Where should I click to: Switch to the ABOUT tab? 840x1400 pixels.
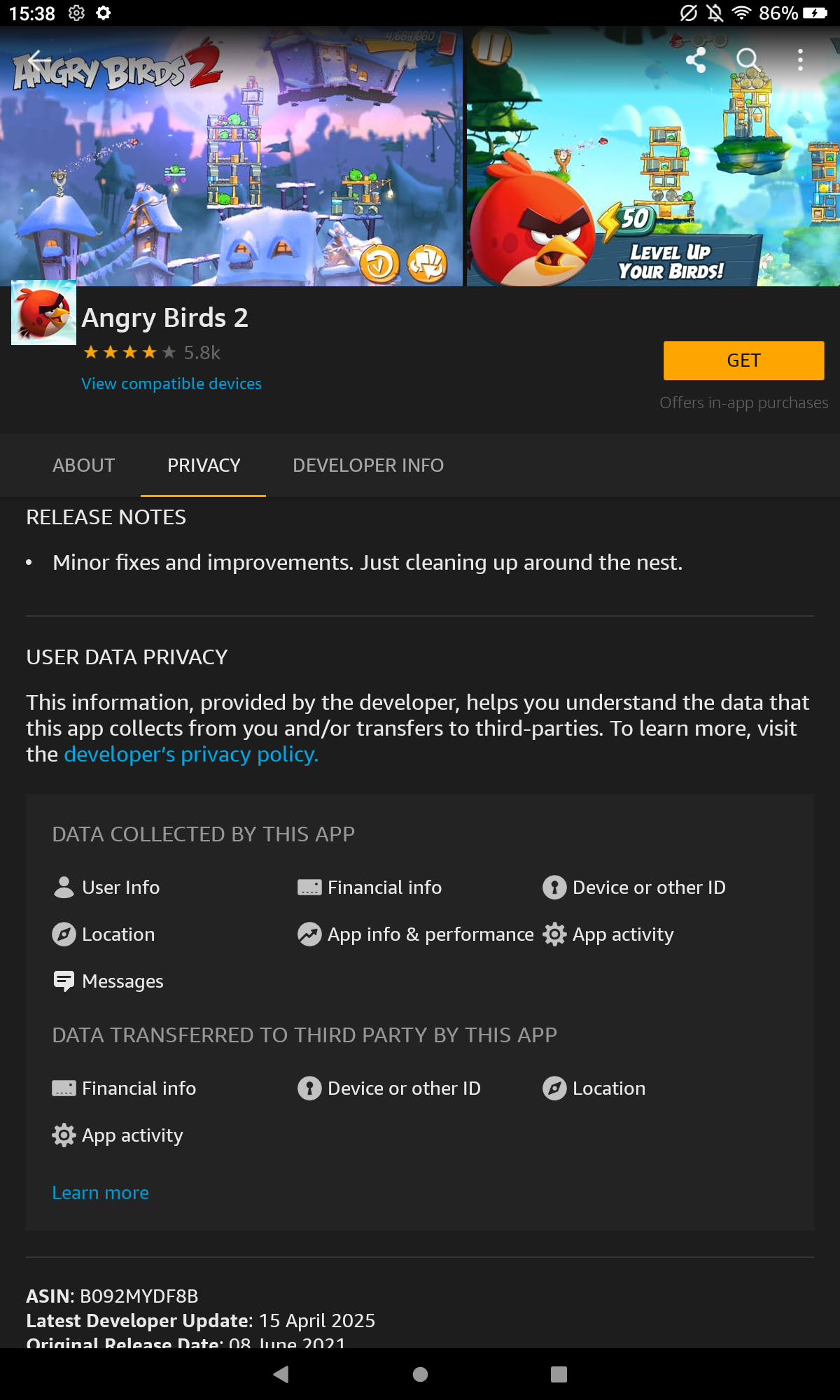83,465
